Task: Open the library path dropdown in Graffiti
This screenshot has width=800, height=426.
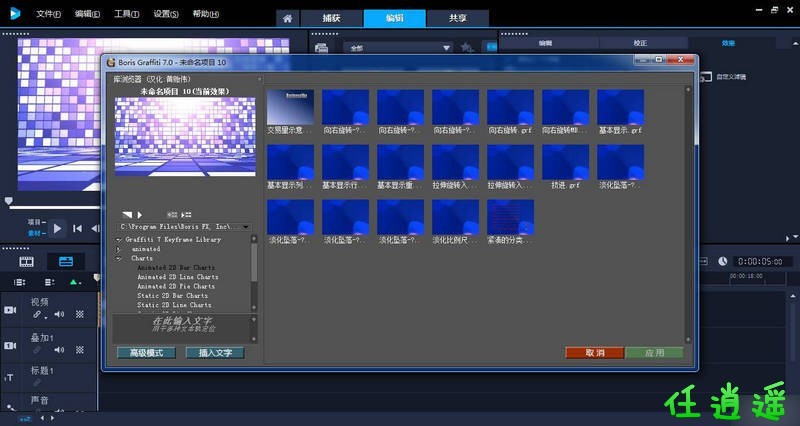Action: [246, 227]
